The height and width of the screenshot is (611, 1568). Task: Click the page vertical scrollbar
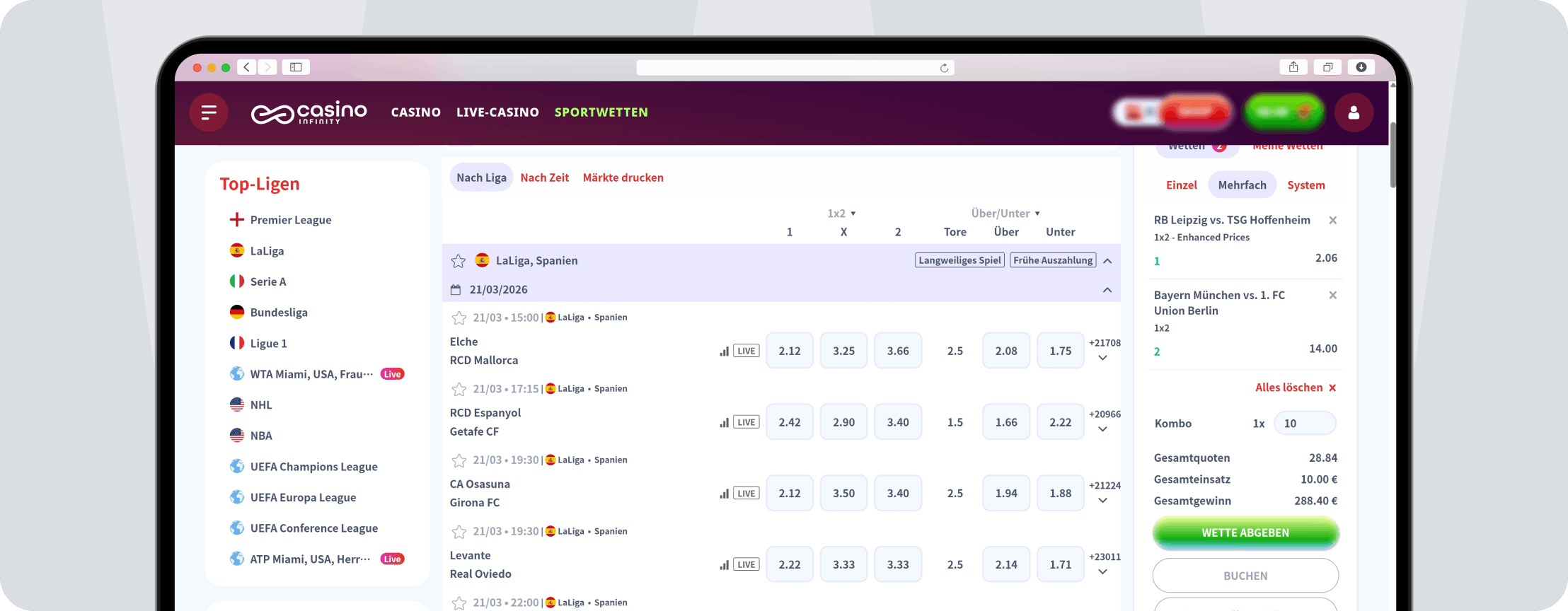point(1393,156)
